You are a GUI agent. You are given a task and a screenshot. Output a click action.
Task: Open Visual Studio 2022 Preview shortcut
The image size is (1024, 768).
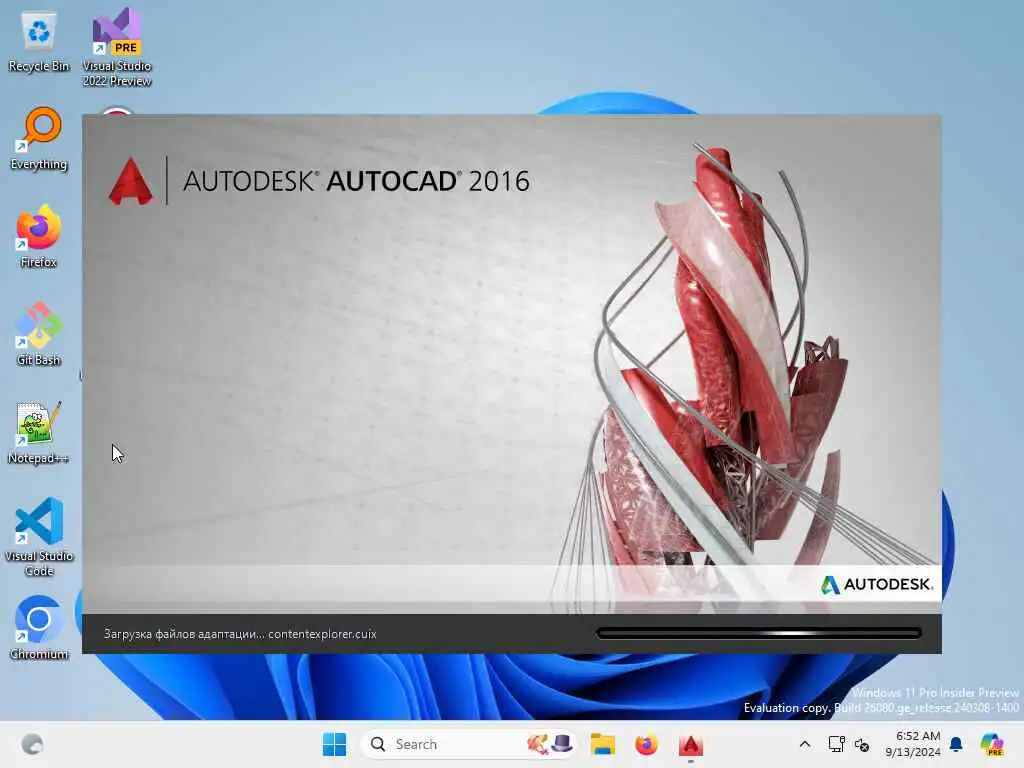click(117, 47)
